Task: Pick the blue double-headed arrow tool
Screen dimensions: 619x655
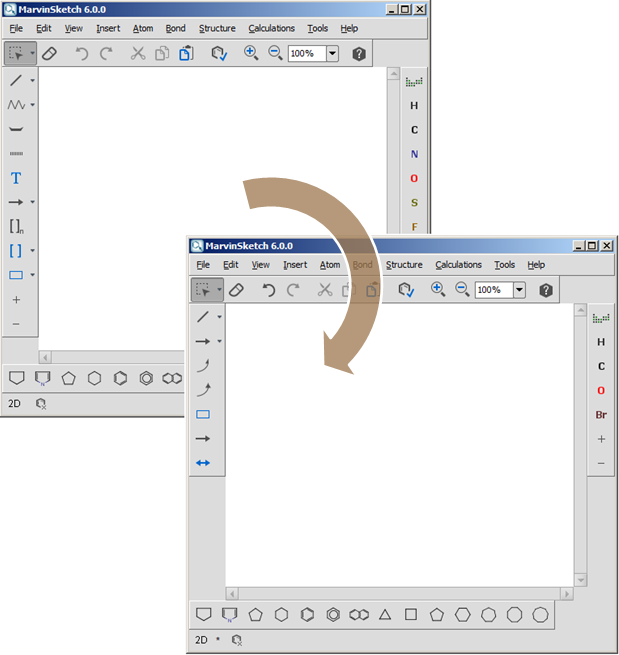Action: [x=203, y=463]
